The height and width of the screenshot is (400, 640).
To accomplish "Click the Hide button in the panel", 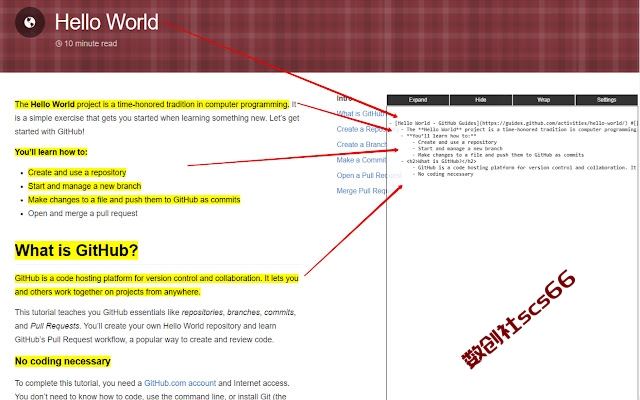I will pos(480,100).
